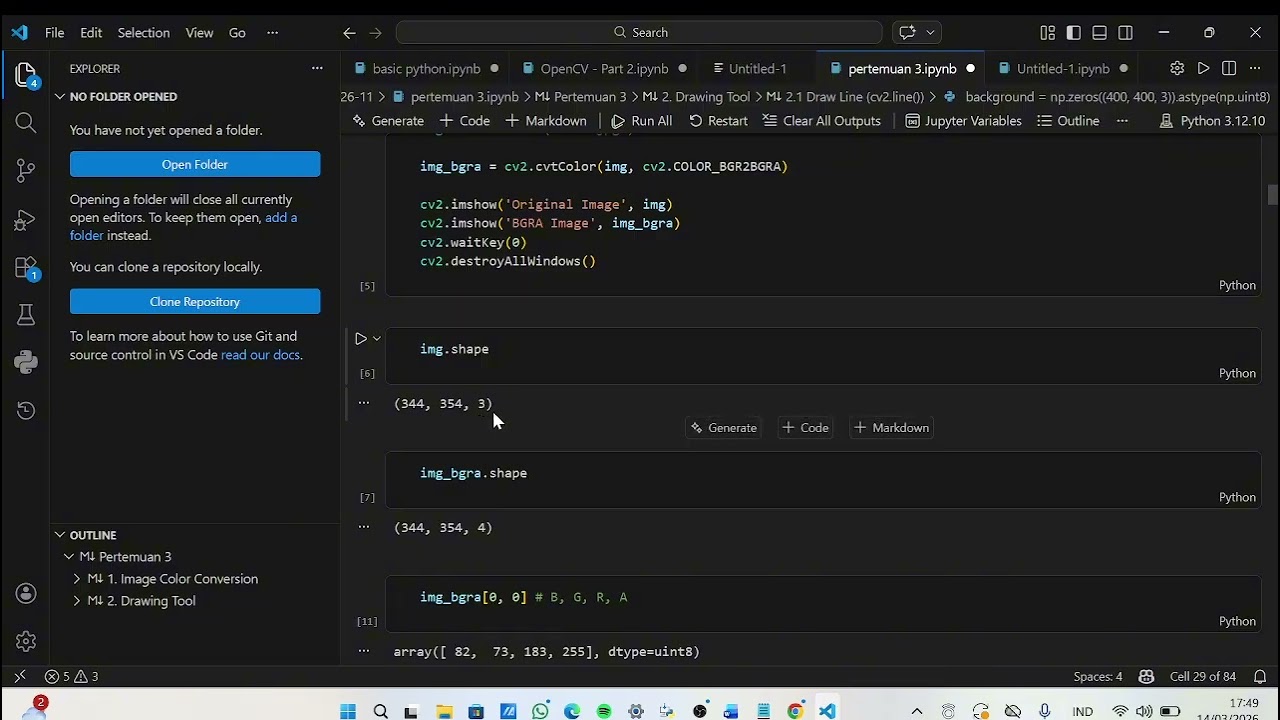
Task: Switch to the OpenCV - Part 2.ipynb tab
Action: tap(604, 69)
